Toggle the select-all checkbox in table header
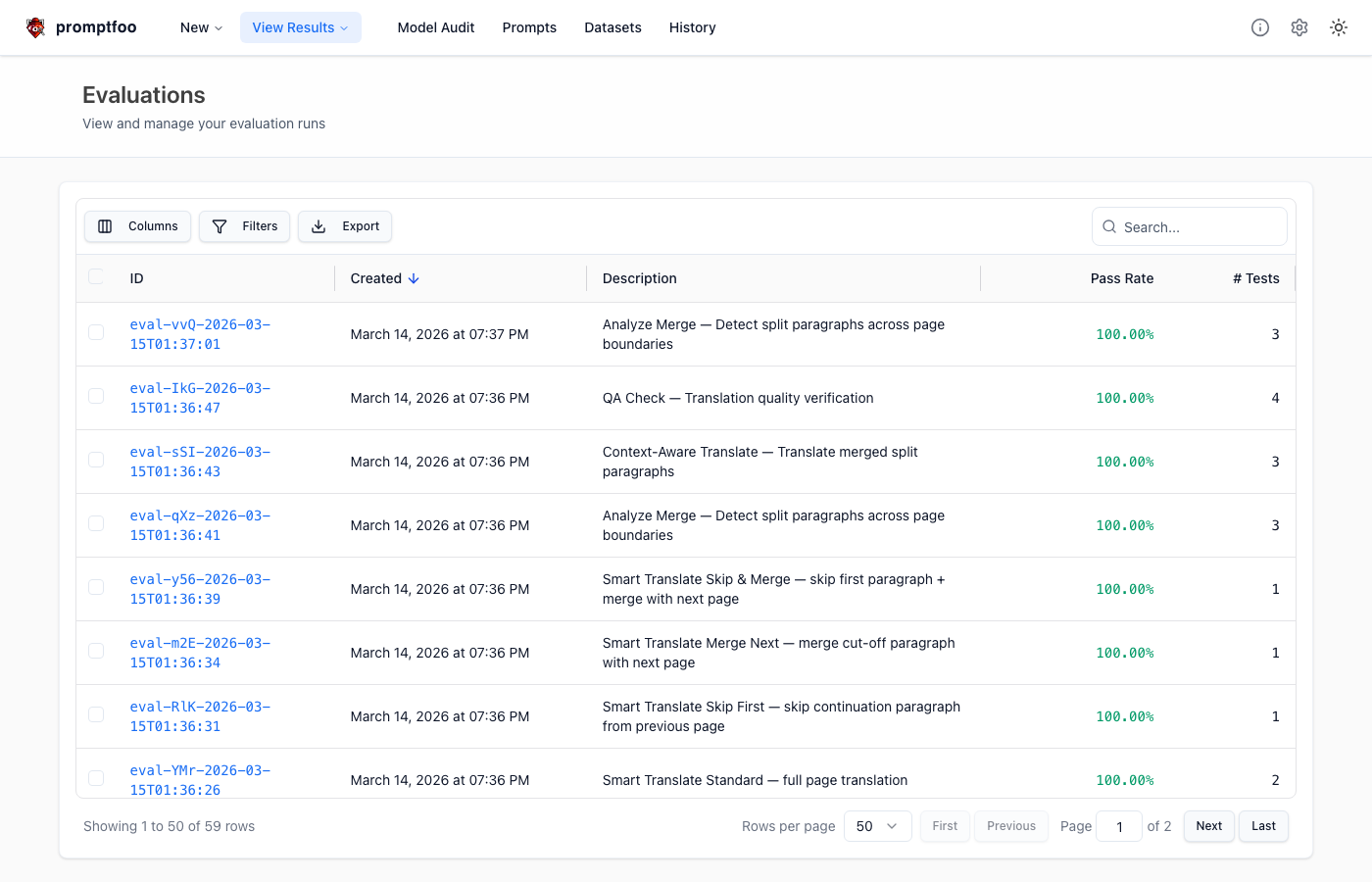The height and width of the screenshot is (882, 1372). click(x=96, y=277)
